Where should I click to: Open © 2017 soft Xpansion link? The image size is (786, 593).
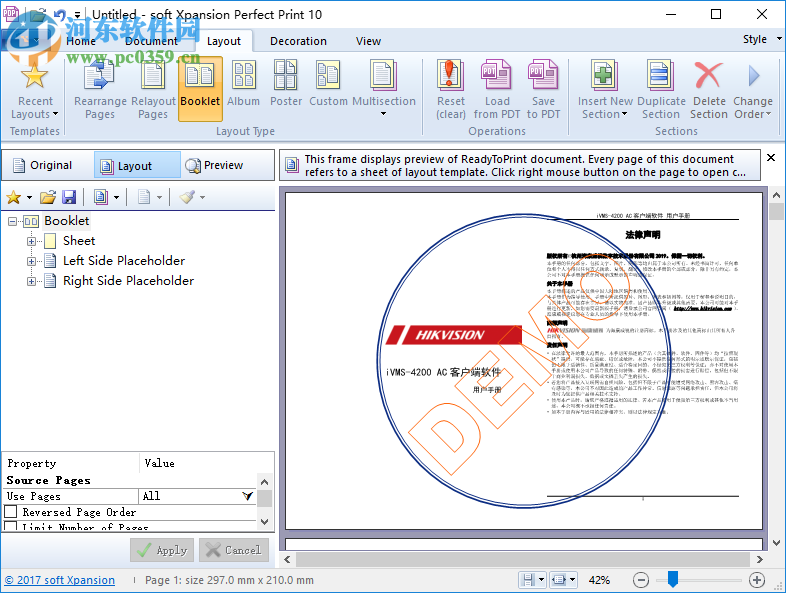point(60,580)
